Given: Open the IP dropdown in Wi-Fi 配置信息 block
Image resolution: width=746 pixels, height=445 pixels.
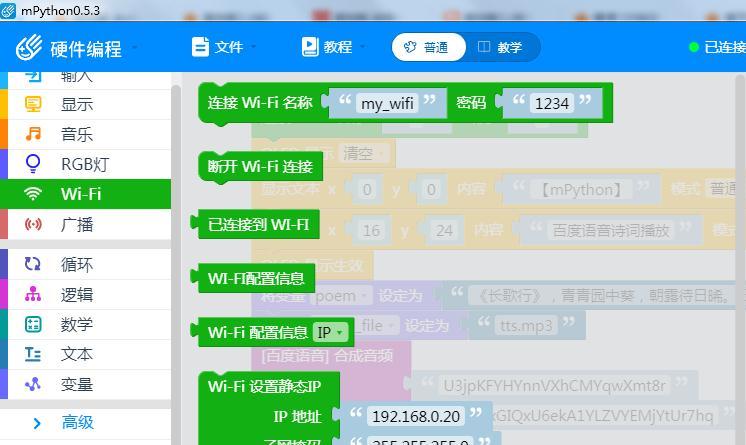Looking at the screenshot, I should click(x=331, y=333).
